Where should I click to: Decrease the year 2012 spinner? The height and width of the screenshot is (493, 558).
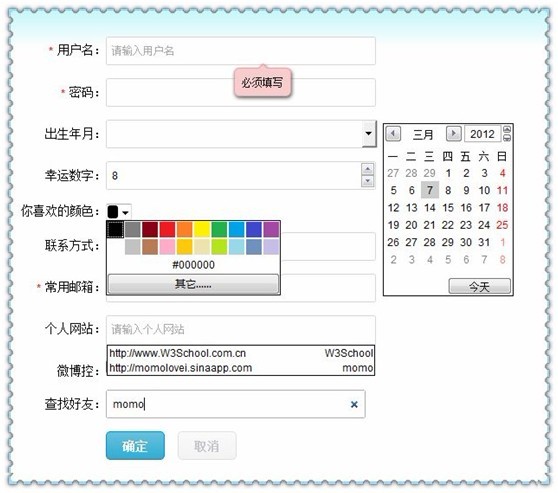(507, 138)
